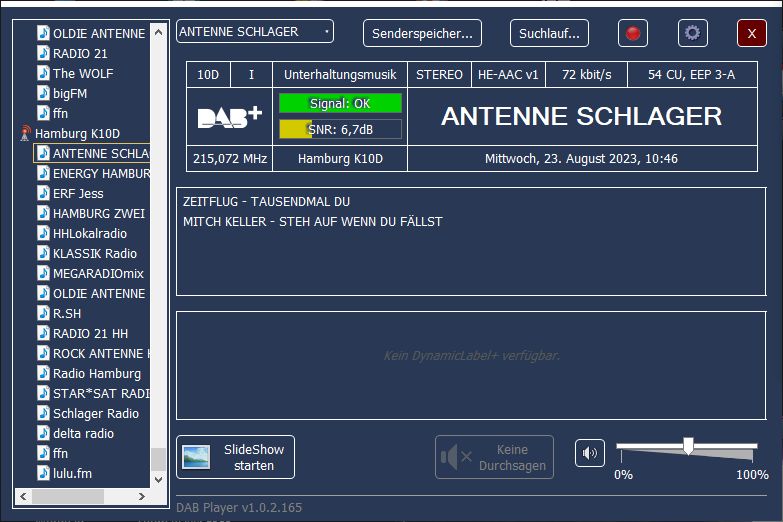This screenshot has height=522, width=783.
Task: Click the DAB+ logo
Action: 230,117
